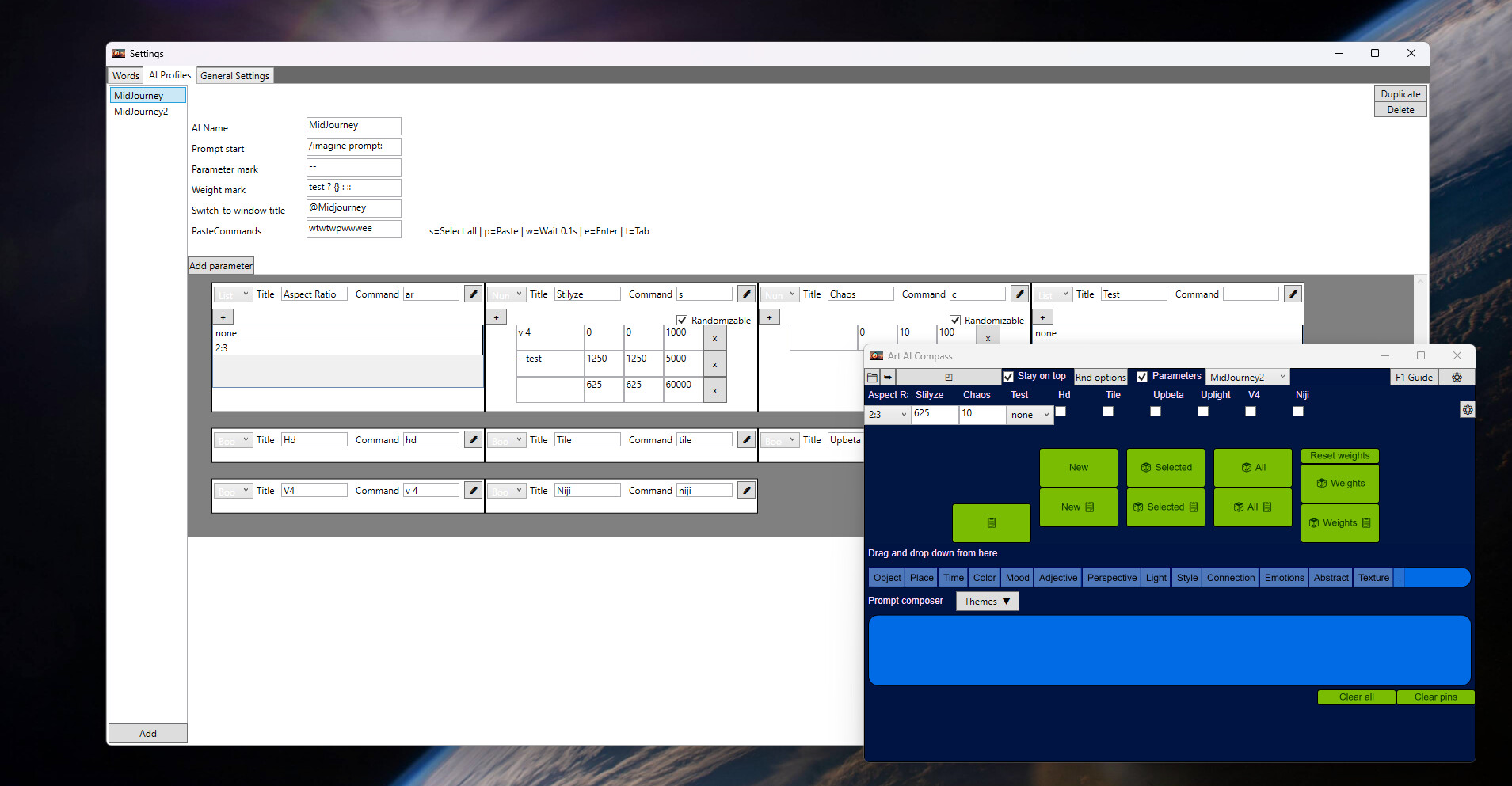Disable the Parameters checkbox
Viewport: 1512px width, 786px height.
[1142, 376]
